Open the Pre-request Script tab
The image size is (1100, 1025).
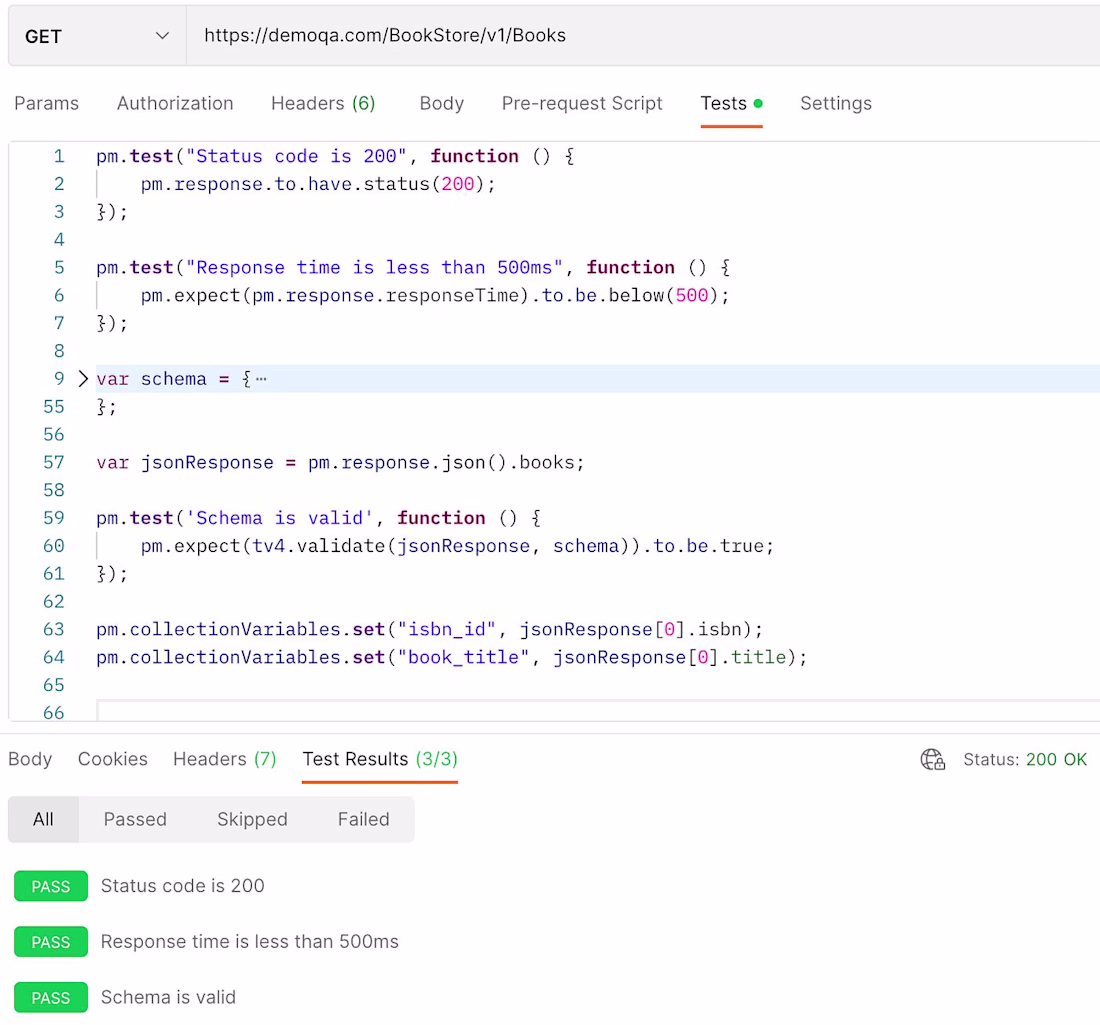[582, 103]
